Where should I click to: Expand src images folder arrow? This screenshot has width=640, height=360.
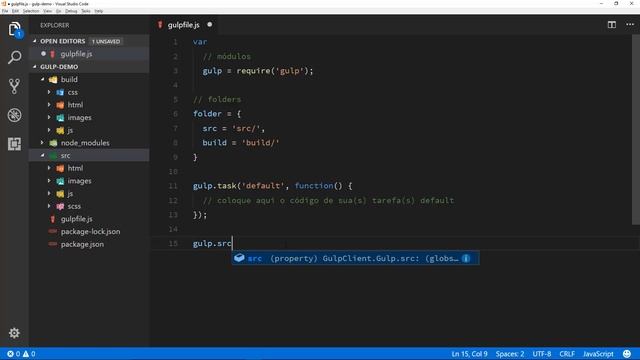coord(49,181)
